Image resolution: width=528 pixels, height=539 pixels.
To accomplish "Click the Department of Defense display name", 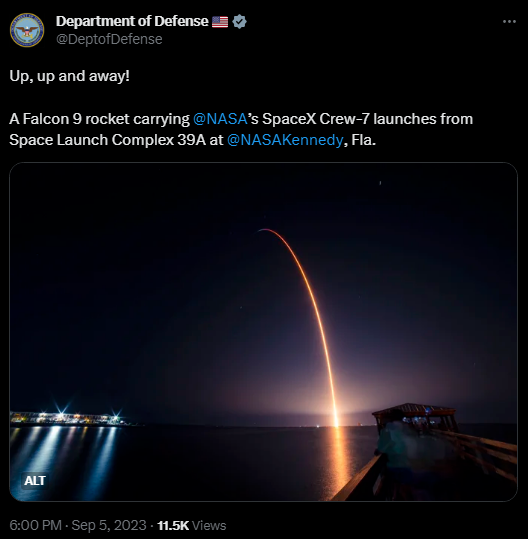I will point(132,21).
